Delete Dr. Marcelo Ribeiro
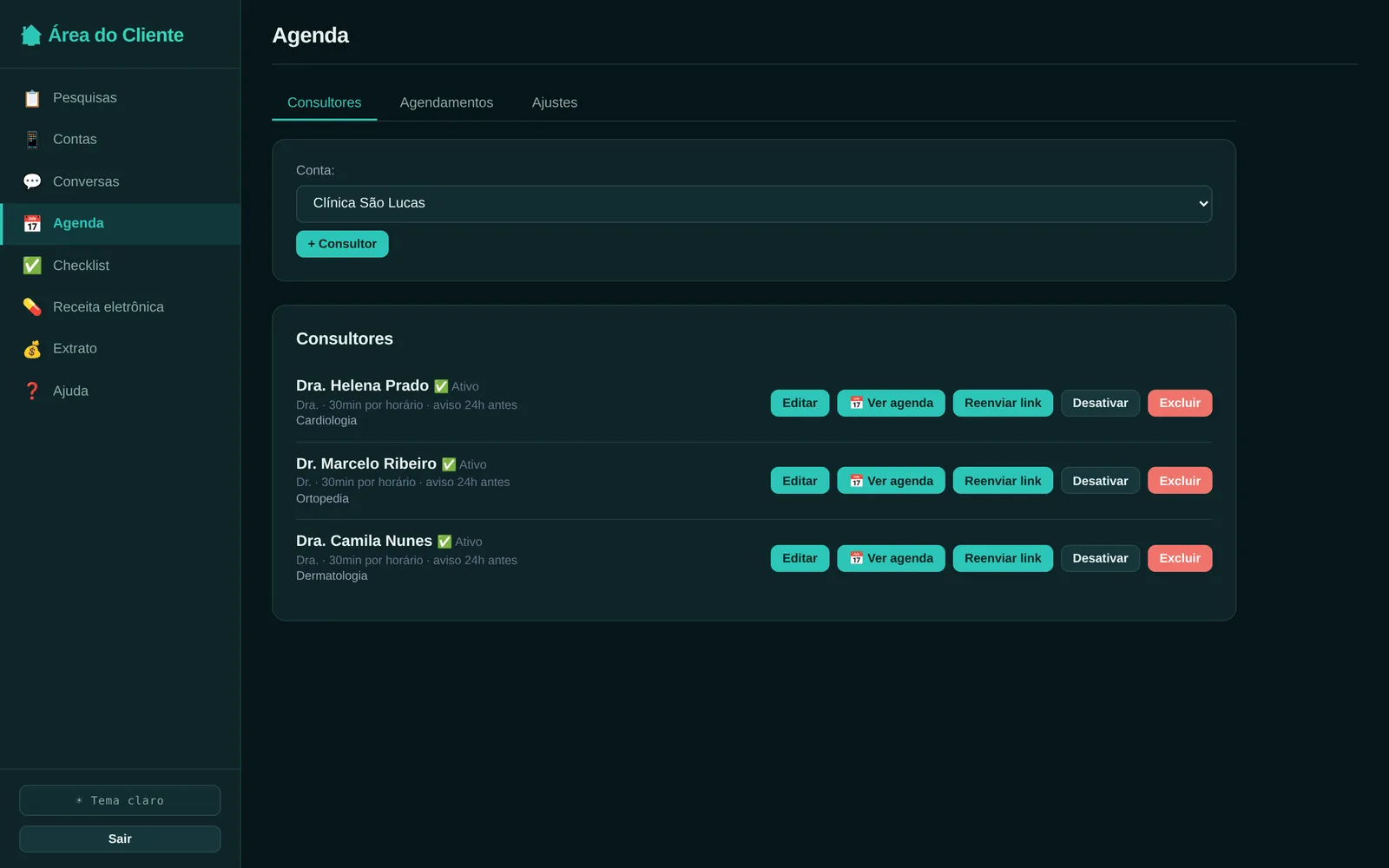The width and height of the screenshot is (1389, 868). [1180, 481]
